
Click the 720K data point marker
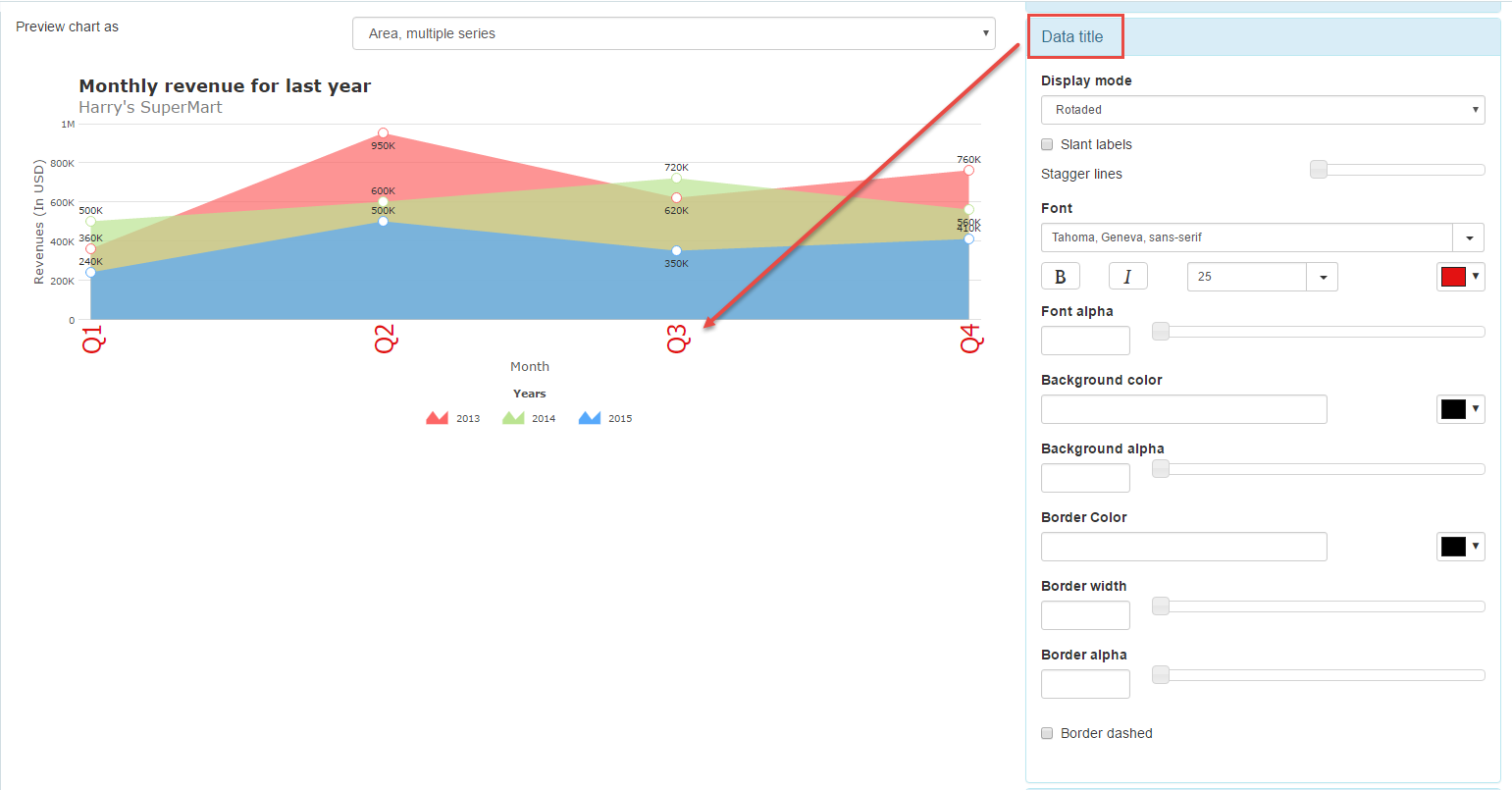tap(676, 179)
